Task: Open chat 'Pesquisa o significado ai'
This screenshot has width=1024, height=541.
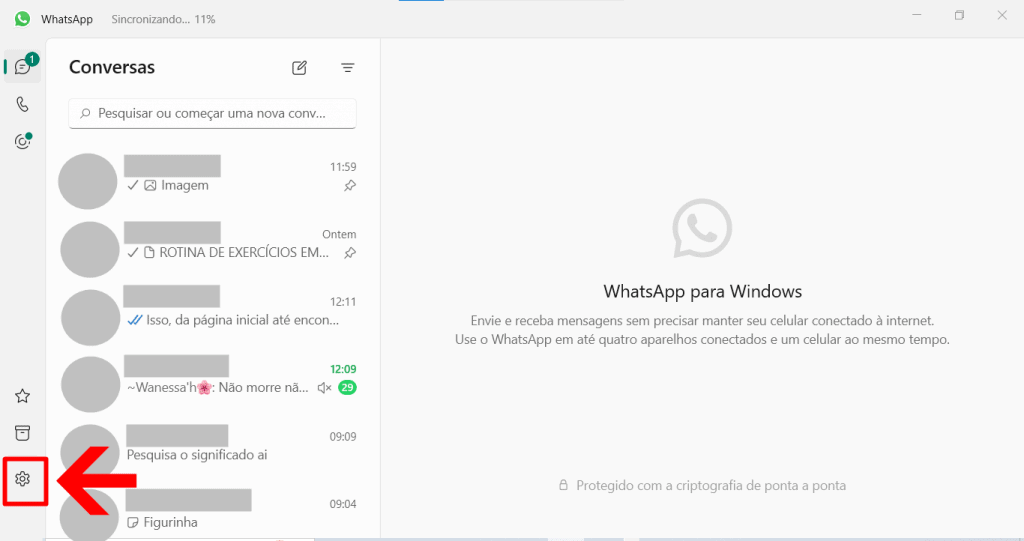Action: coord(212,451)
